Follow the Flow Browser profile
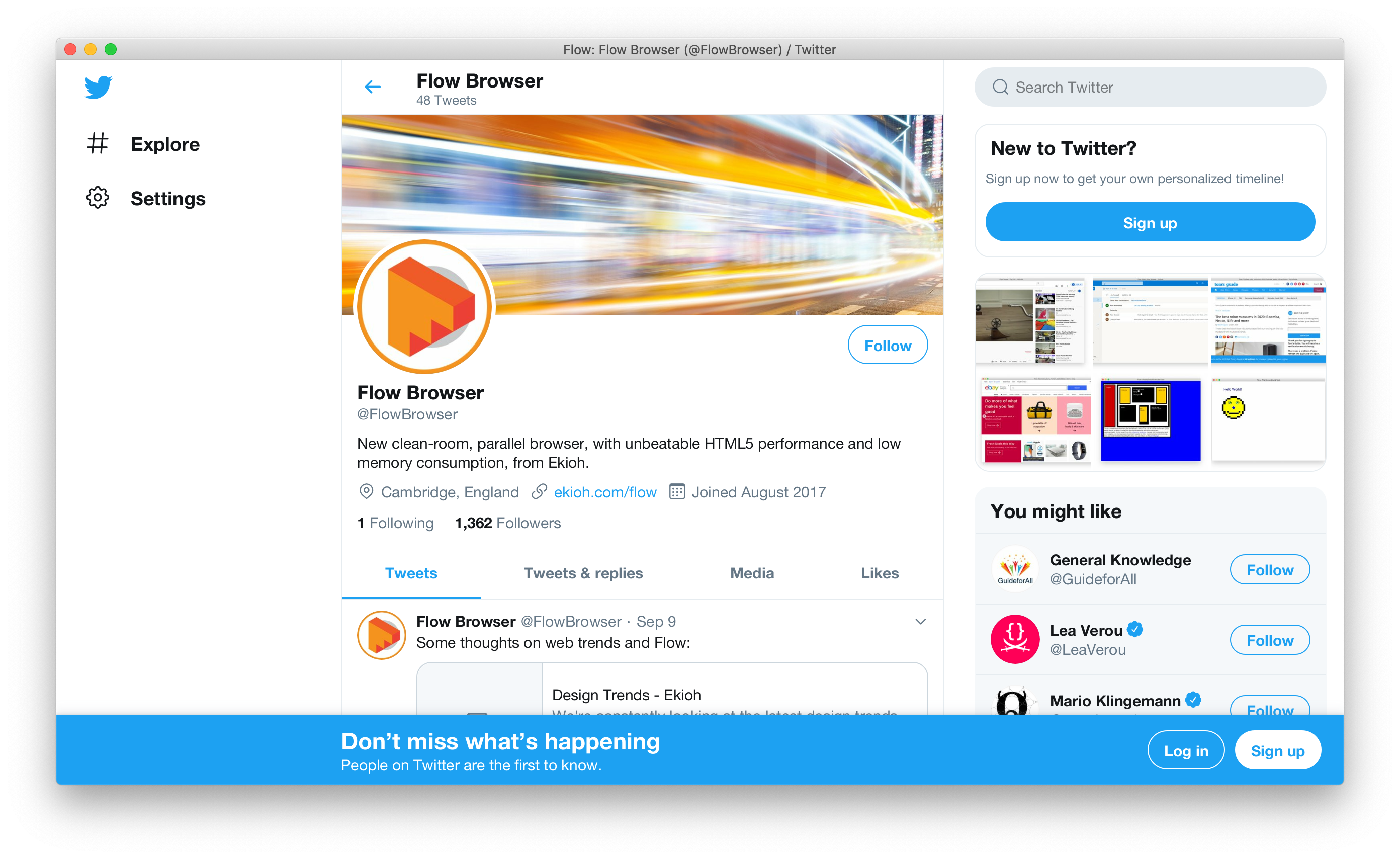 pos(888,345)
